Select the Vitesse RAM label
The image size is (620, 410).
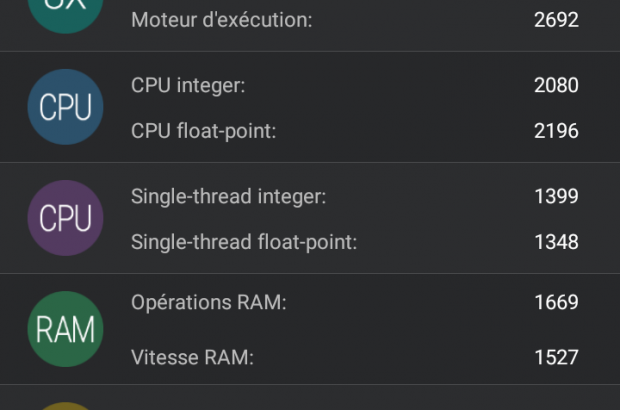click(x=192, y=357)
